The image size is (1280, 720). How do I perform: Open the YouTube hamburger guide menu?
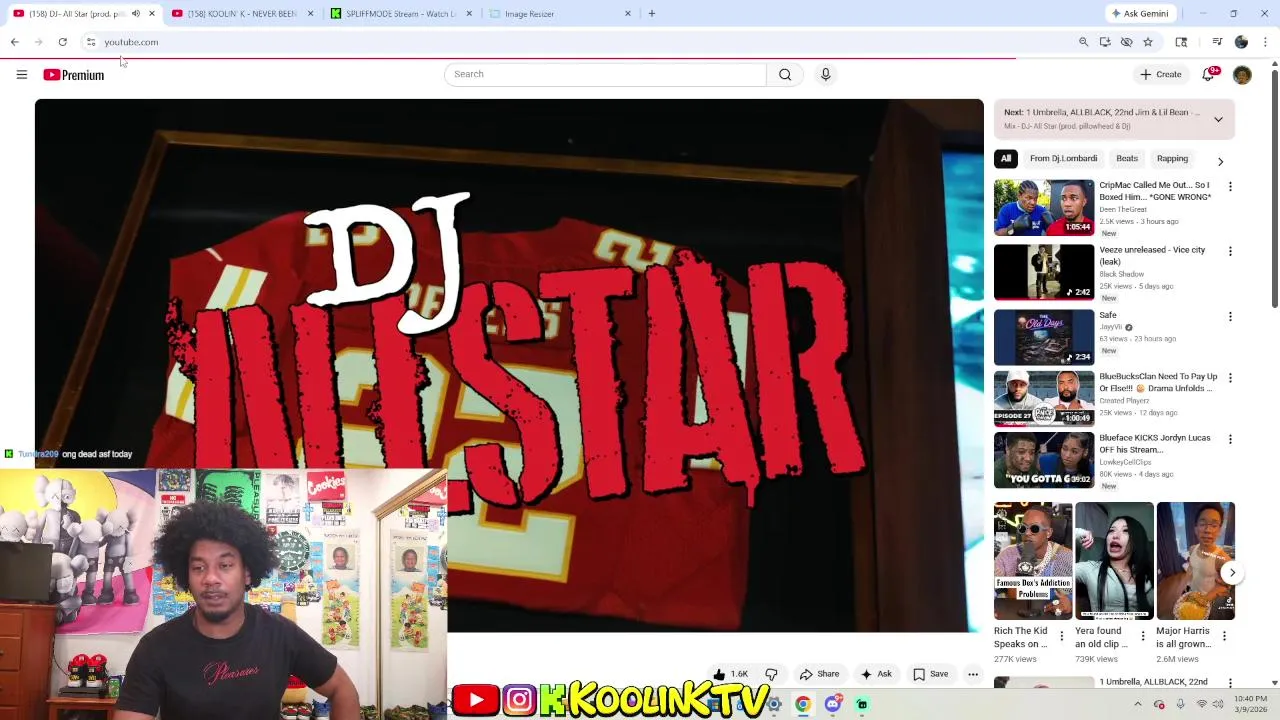click(x=21, y=74)
